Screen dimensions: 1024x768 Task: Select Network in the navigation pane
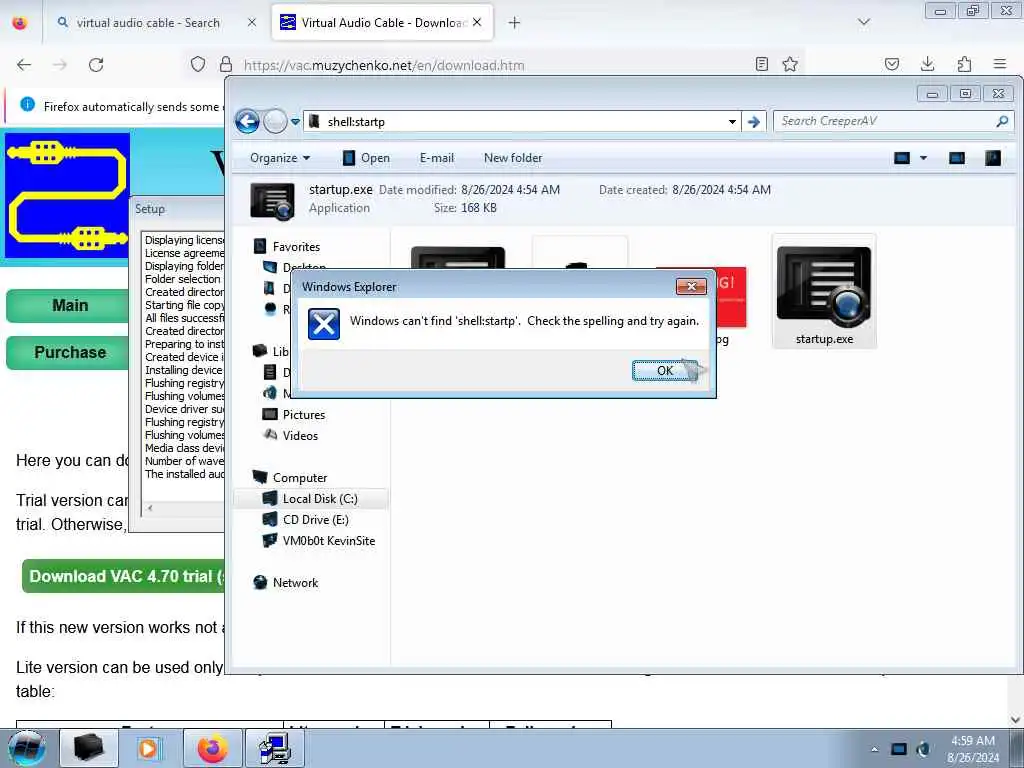pos(286,583)
